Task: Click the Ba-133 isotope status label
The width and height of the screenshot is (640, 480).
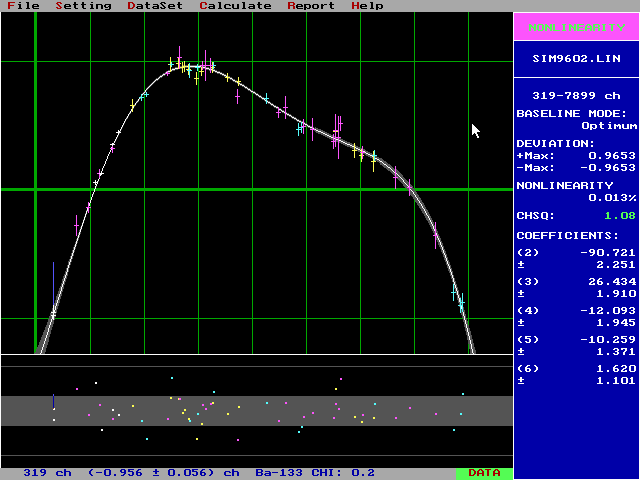Action: tap(279, 473)
